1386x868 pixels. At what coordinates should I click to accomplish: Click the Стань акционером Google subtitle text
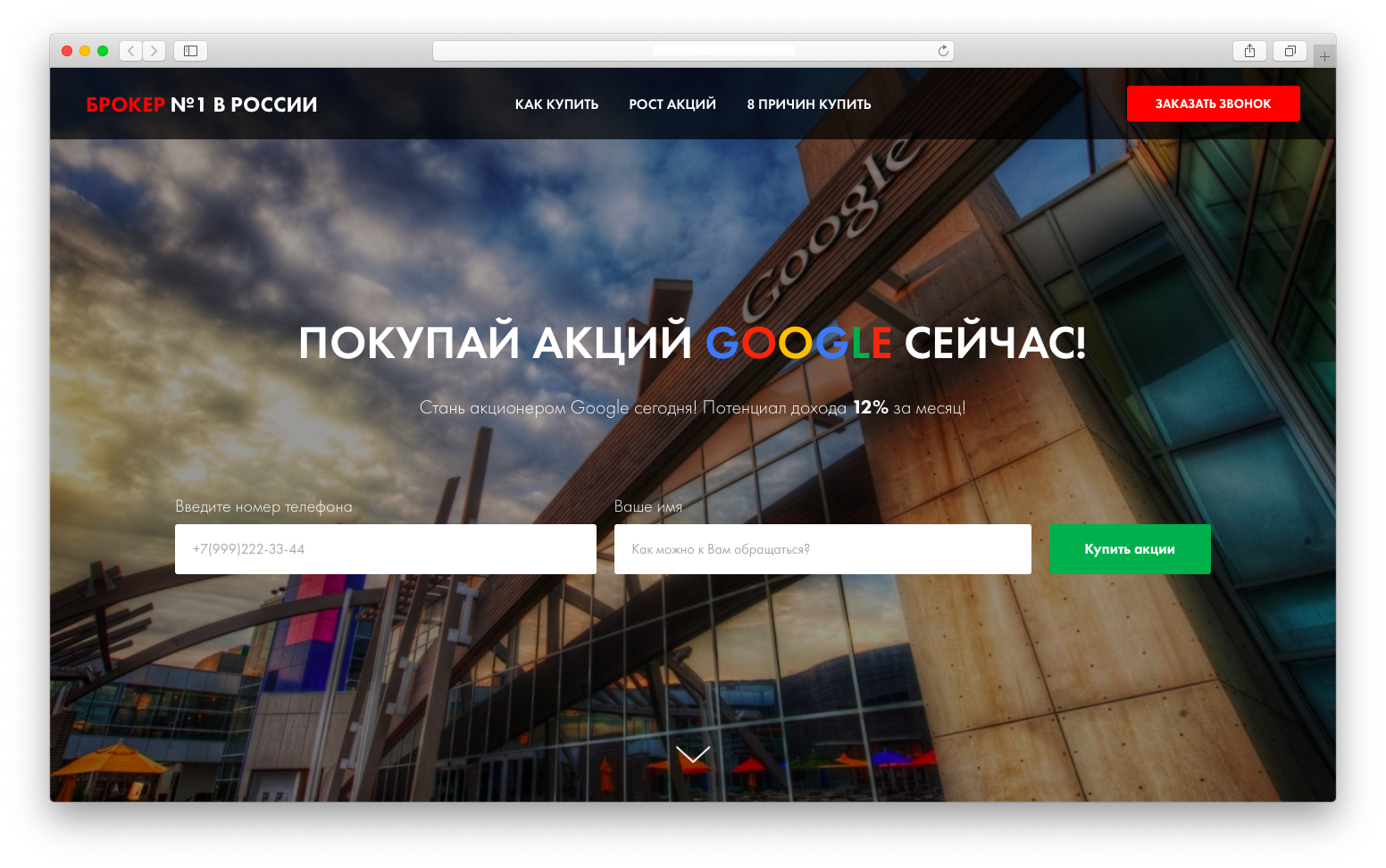tap(693, 408)
